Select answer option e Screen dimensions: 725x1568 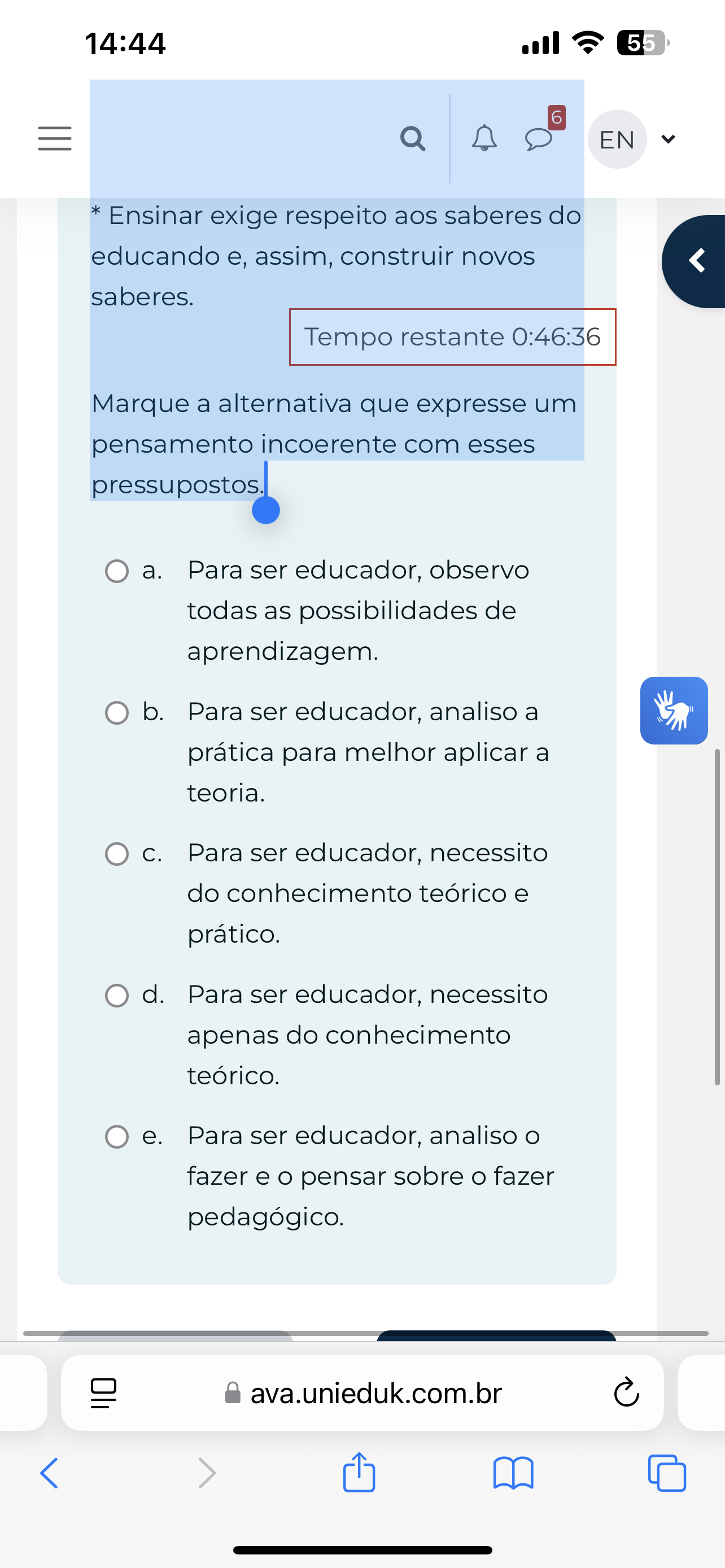pyautogui.click(x=117, y=1136)
